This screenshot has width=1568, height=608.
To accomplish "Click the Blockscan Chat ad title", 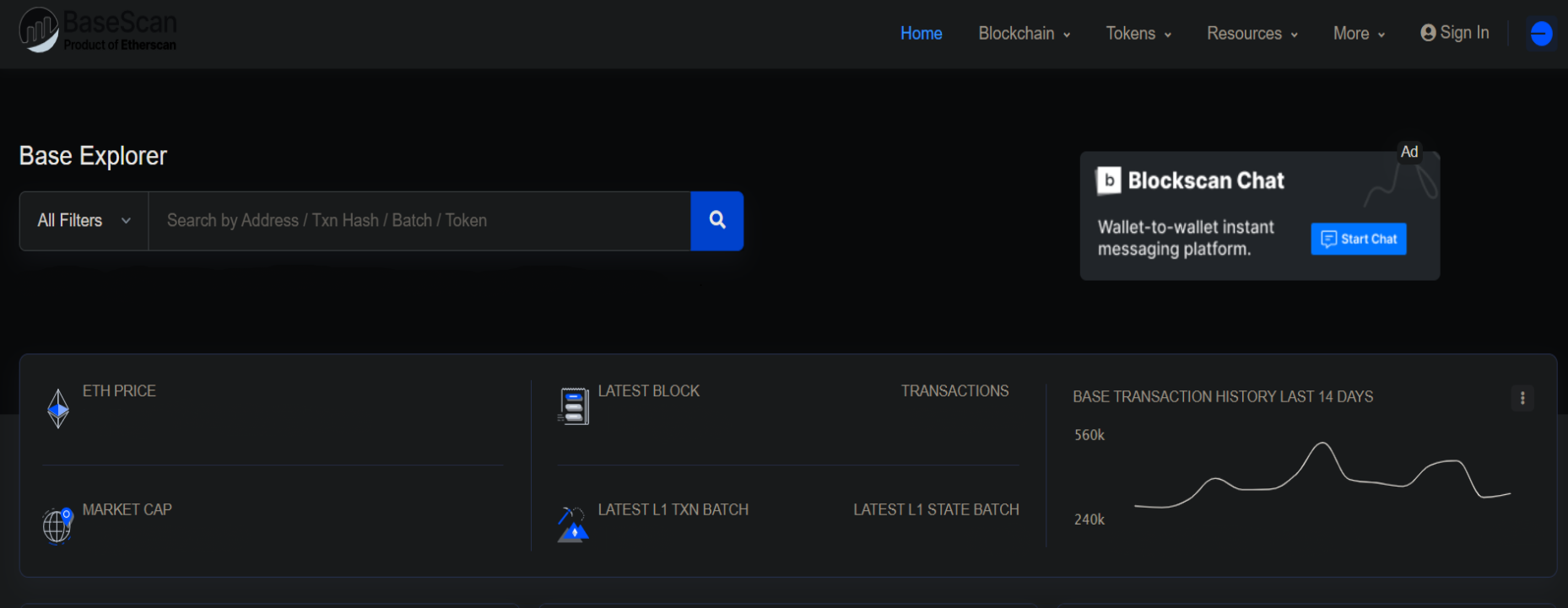I will 1206,180.
